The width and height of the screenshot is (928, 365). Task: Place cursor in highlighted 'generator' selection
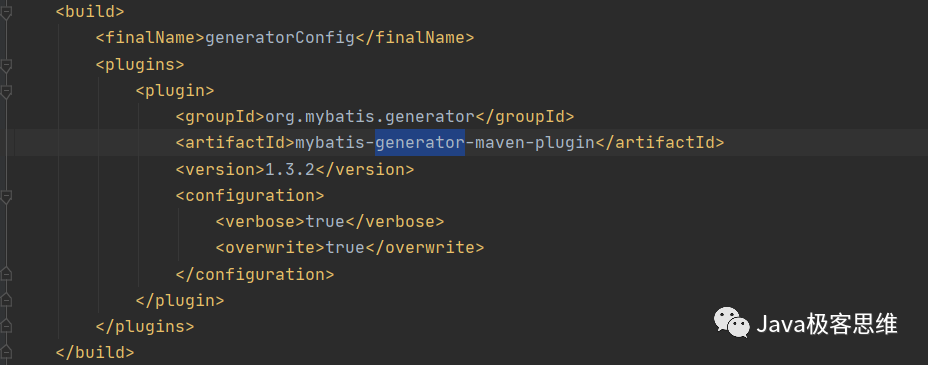click(x=420, y=143)
